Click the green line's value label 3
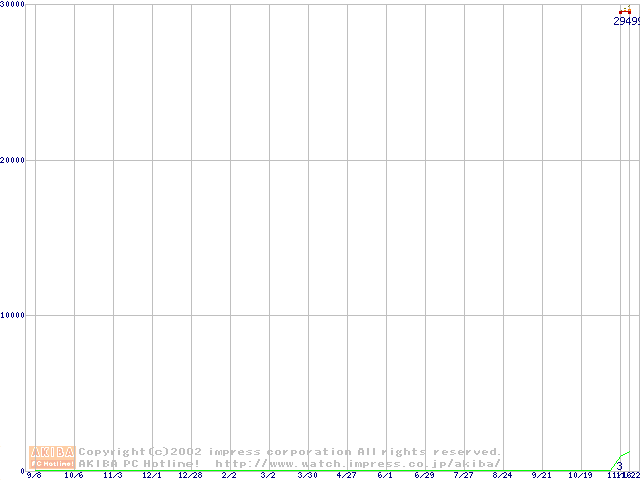 pyautogui.click(x=620, y=466)
